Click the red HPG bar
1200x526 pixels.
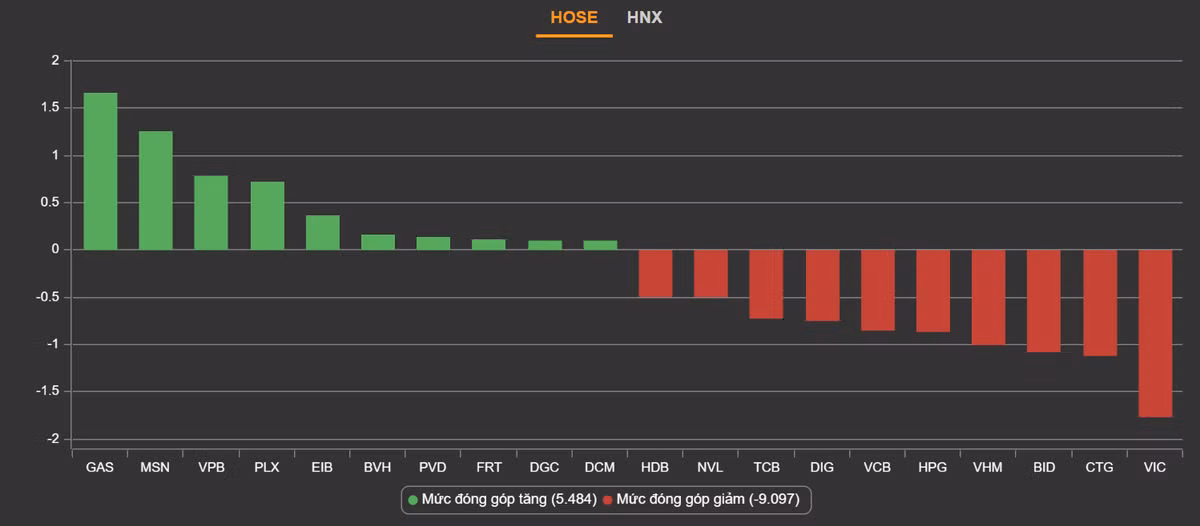933,290
